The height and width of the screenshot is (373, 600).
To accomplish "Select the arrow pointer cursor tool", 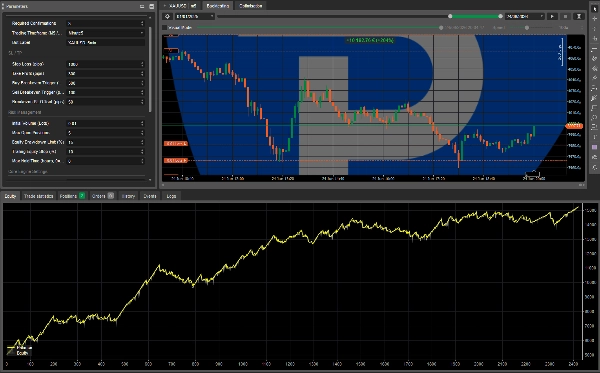I will (x=594, y=9).
